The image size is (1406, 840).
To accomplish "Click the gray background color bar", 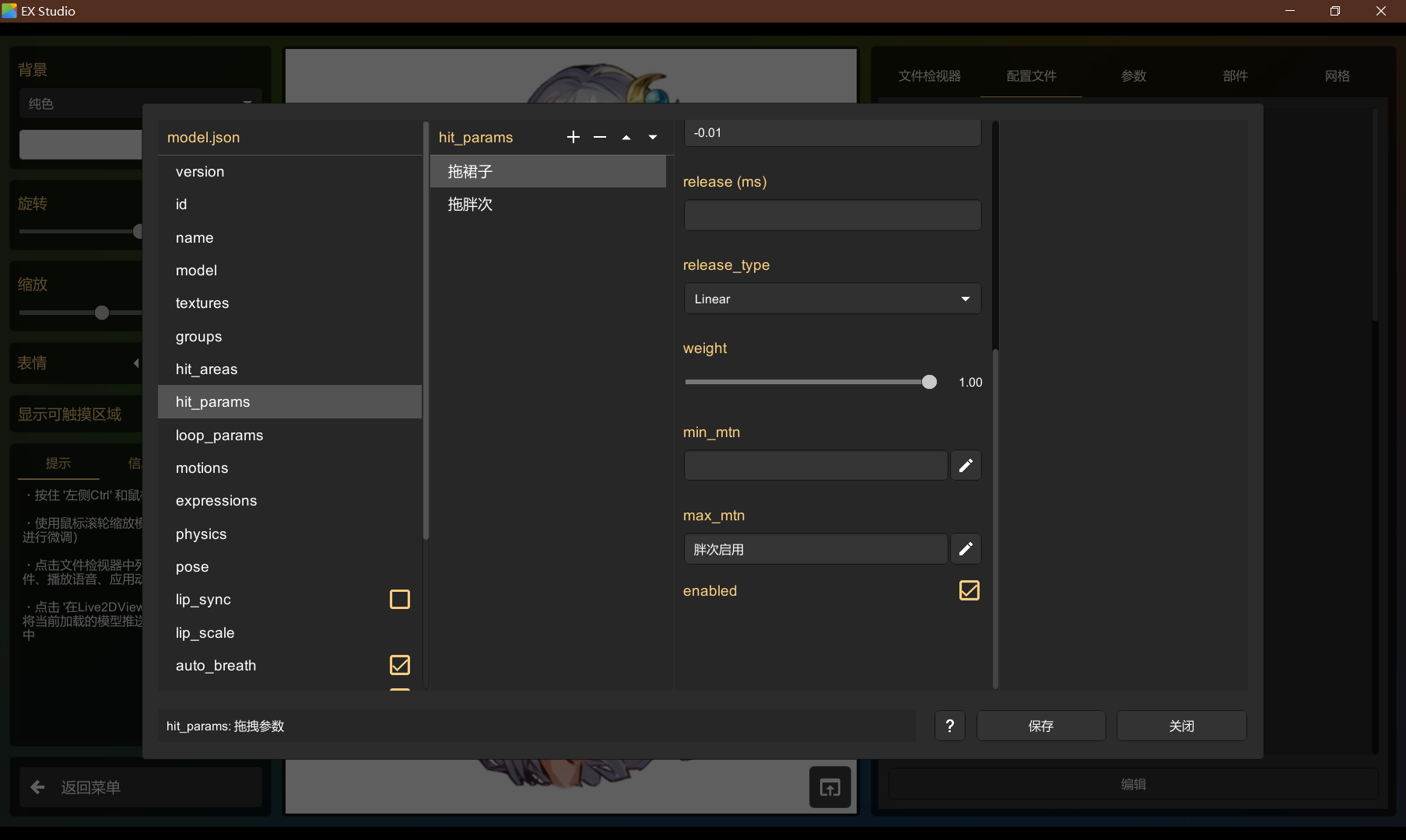I will [81, 145].
